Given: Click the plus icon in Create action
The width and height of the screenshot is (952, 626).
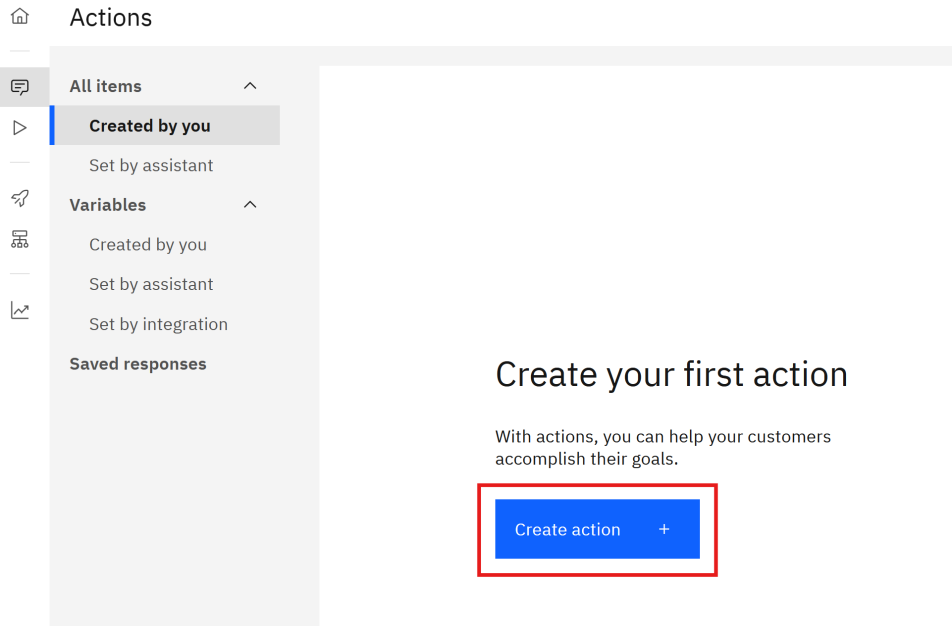Looking at the screenshot, I should pyautogui.click(x=664, y=529).
